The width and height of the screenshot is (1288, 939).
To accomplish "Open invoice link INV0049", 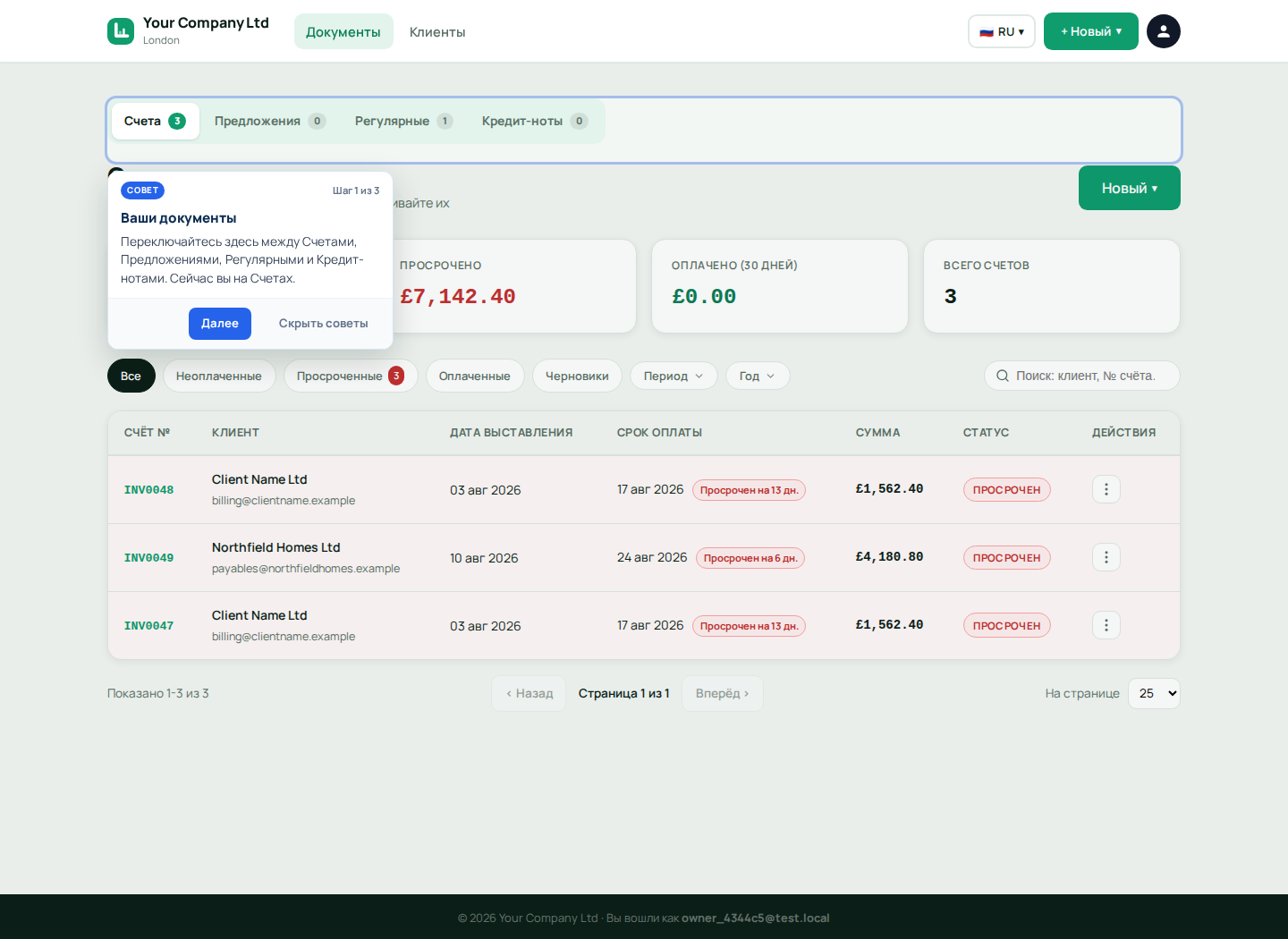I will point(148,558).
